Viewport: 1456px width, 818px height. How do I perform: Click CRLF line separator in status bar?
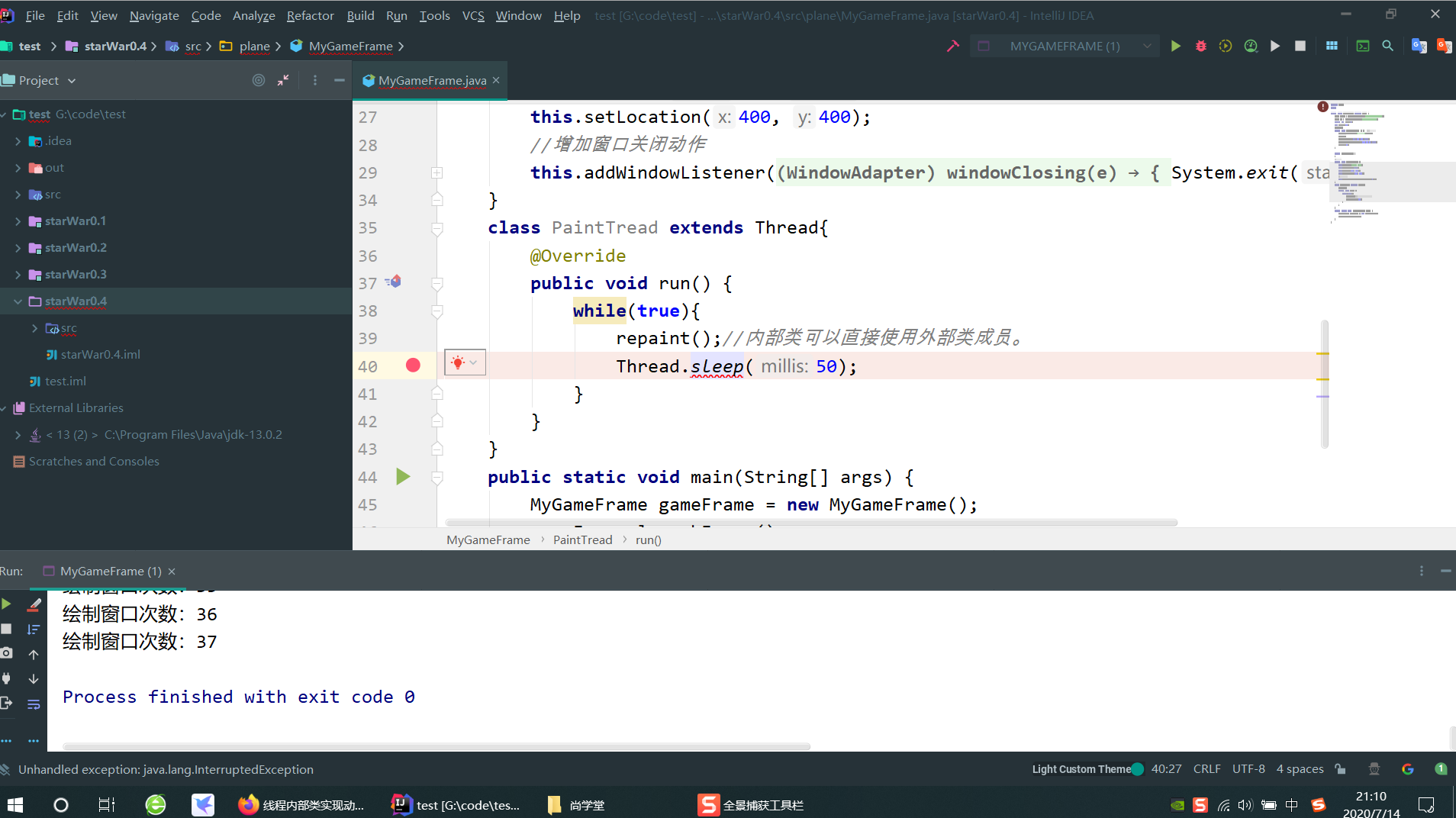pos(1206,769)
